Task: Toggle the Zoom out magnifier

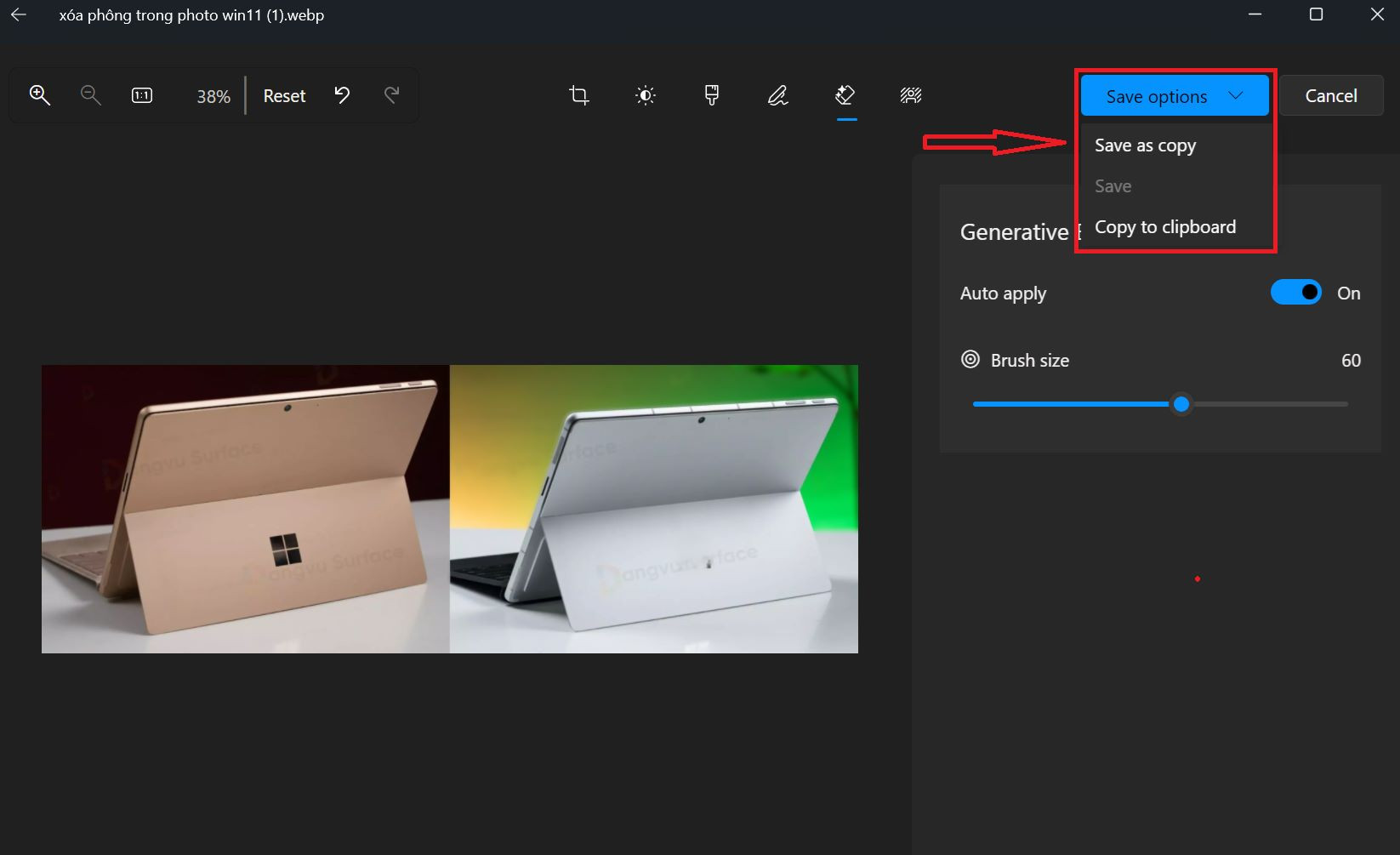Action: [89, 95]
